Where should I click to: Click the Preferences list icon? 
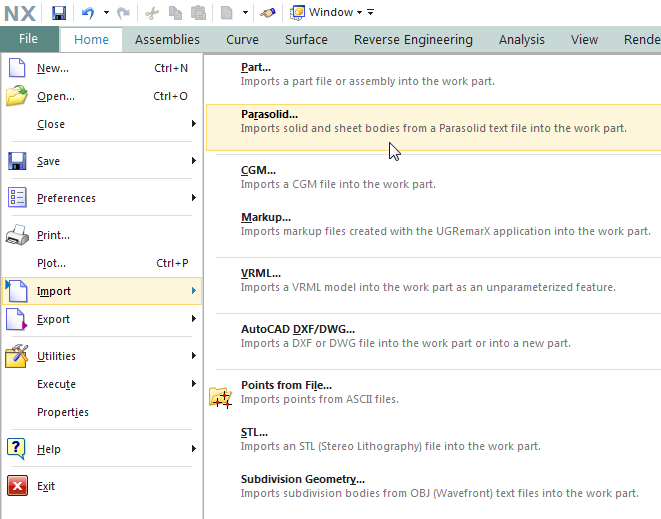(x=17, y=198)
